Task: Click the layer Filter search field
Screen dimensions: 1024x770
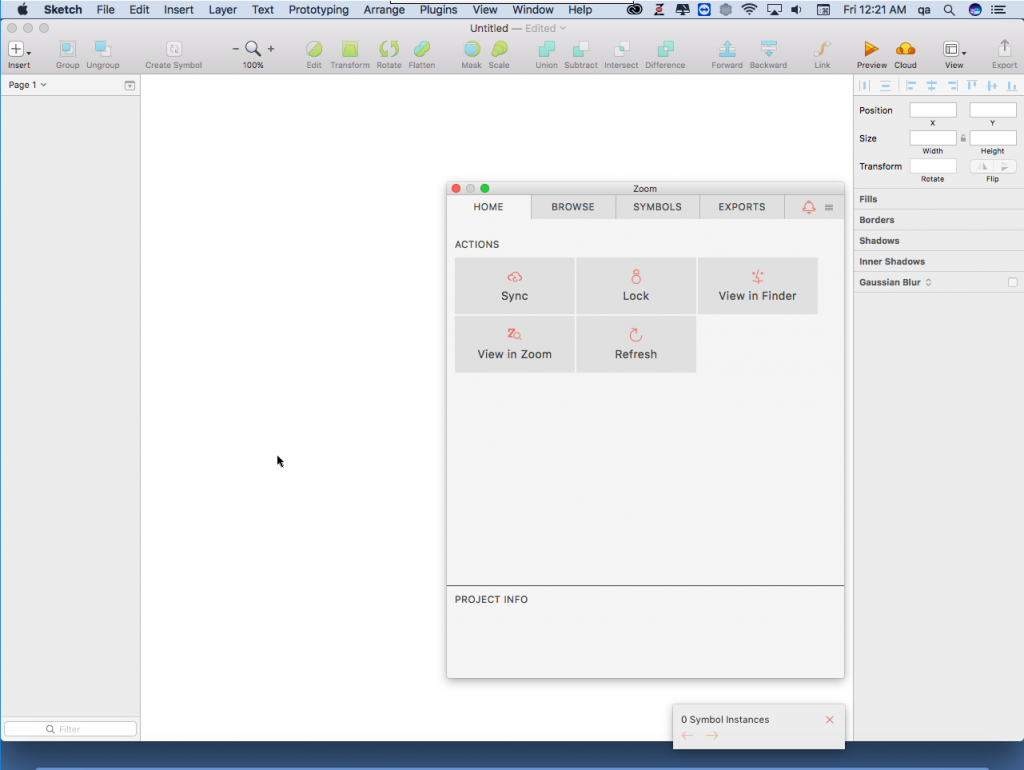Action: click(71, 729)
